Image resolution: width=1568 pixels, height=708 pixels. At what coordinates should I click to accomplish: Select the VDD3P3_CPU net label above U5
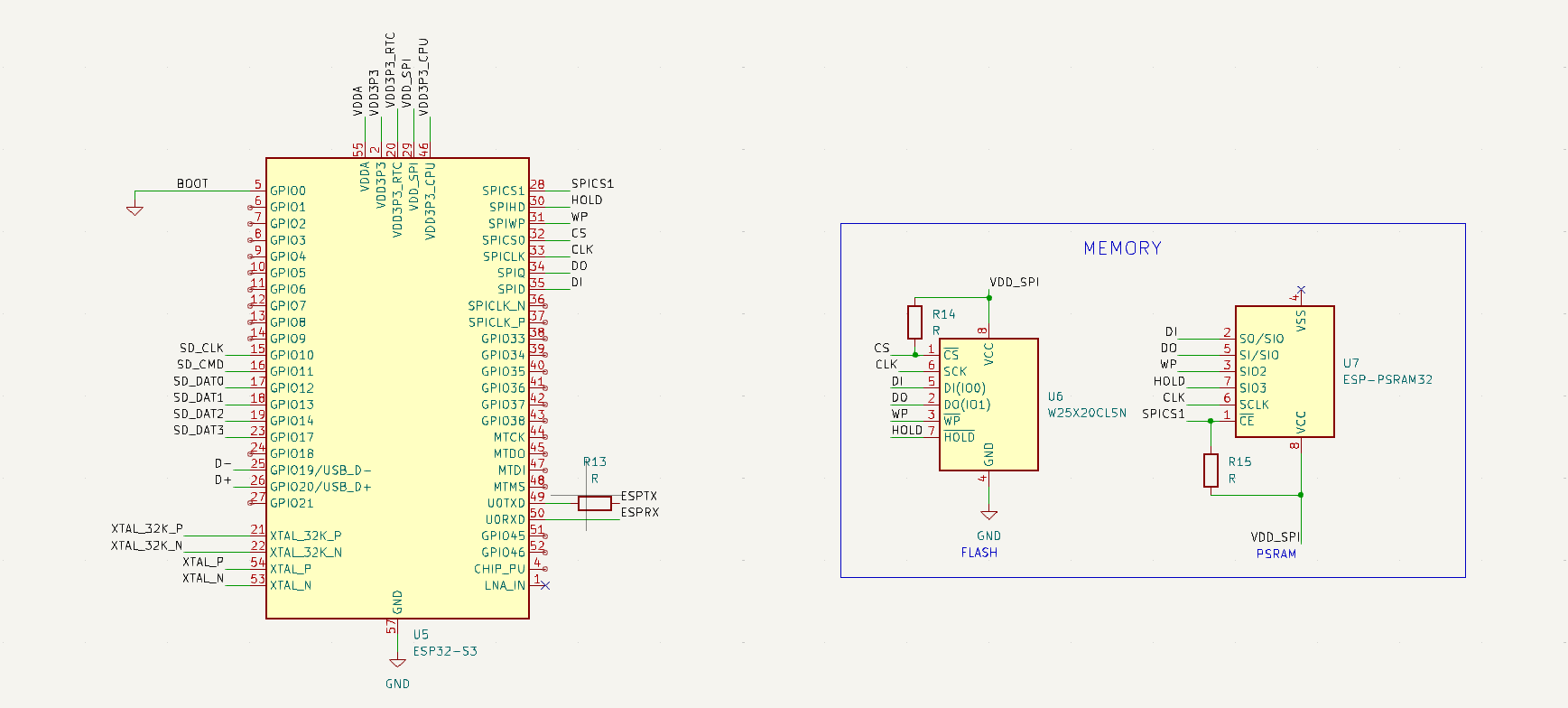click(x=423, y=77)
